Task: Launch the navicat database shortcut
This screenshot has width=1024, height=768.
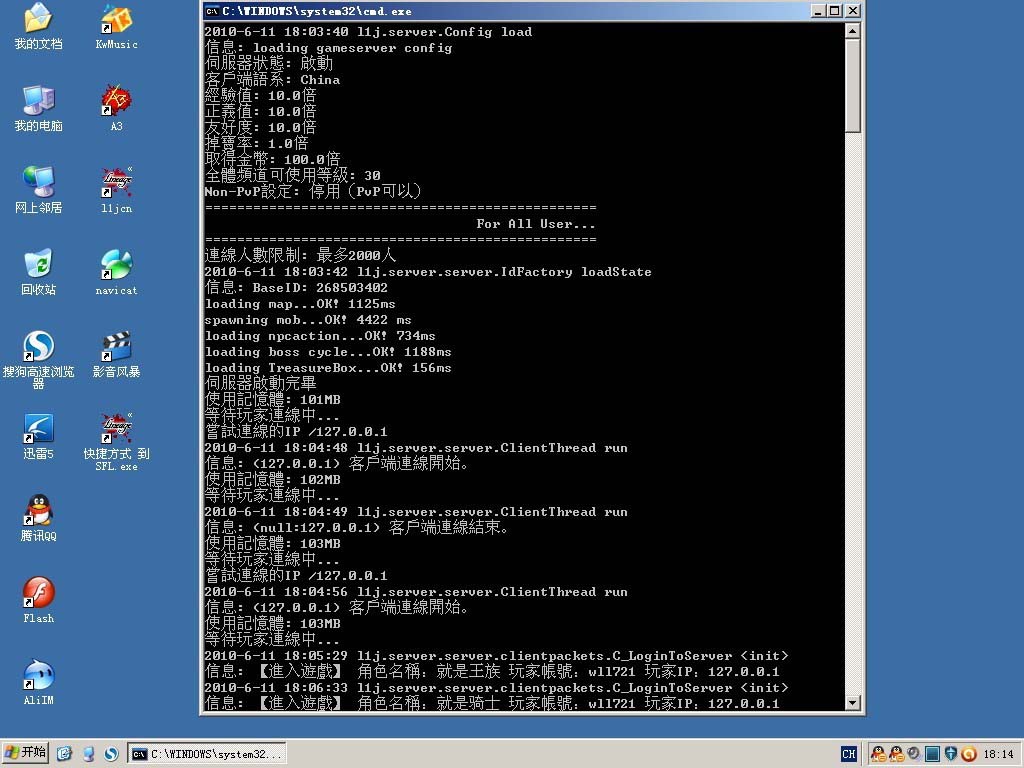Action: point(116,264)
